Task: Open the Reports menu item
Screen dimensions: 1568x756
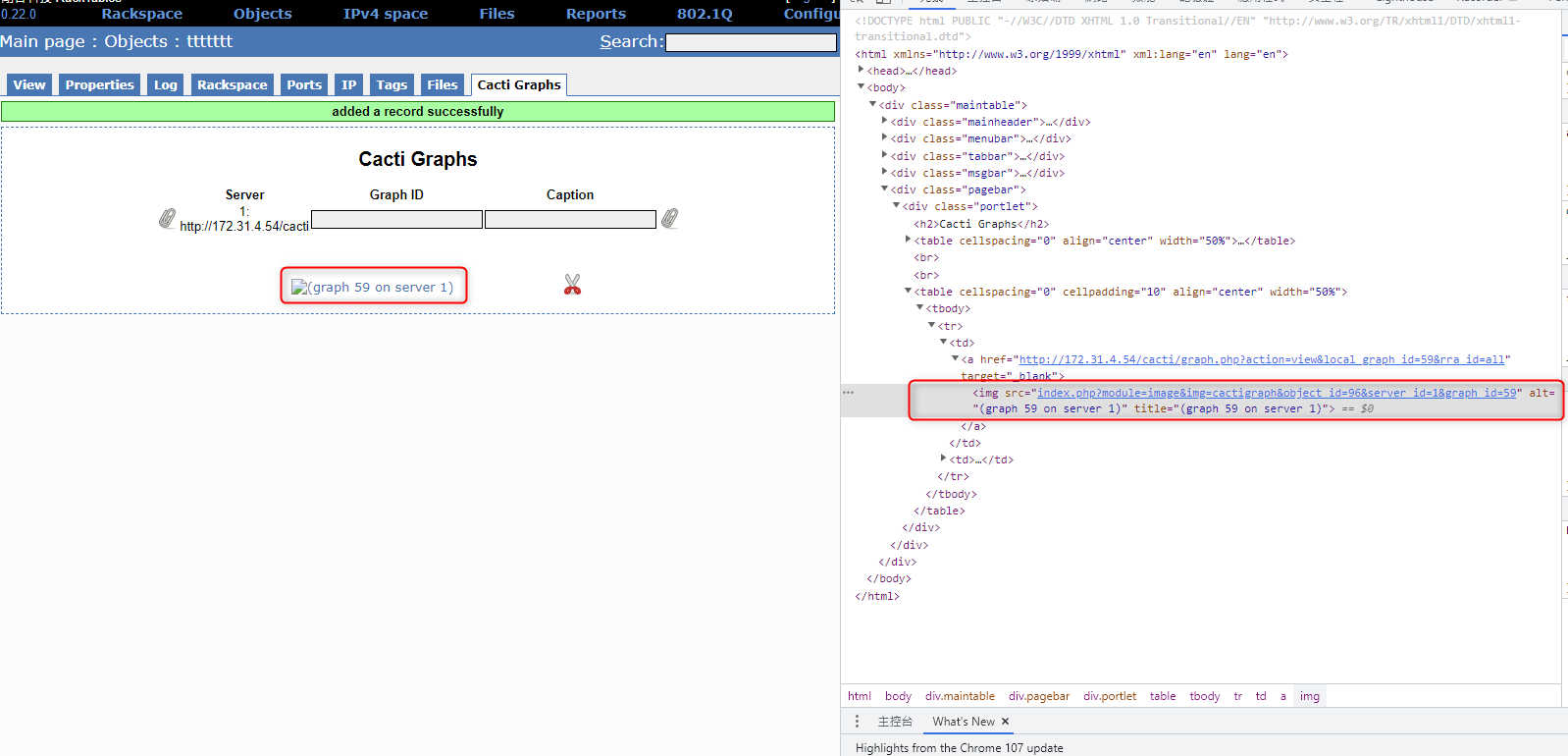Action: coord(596,14)
